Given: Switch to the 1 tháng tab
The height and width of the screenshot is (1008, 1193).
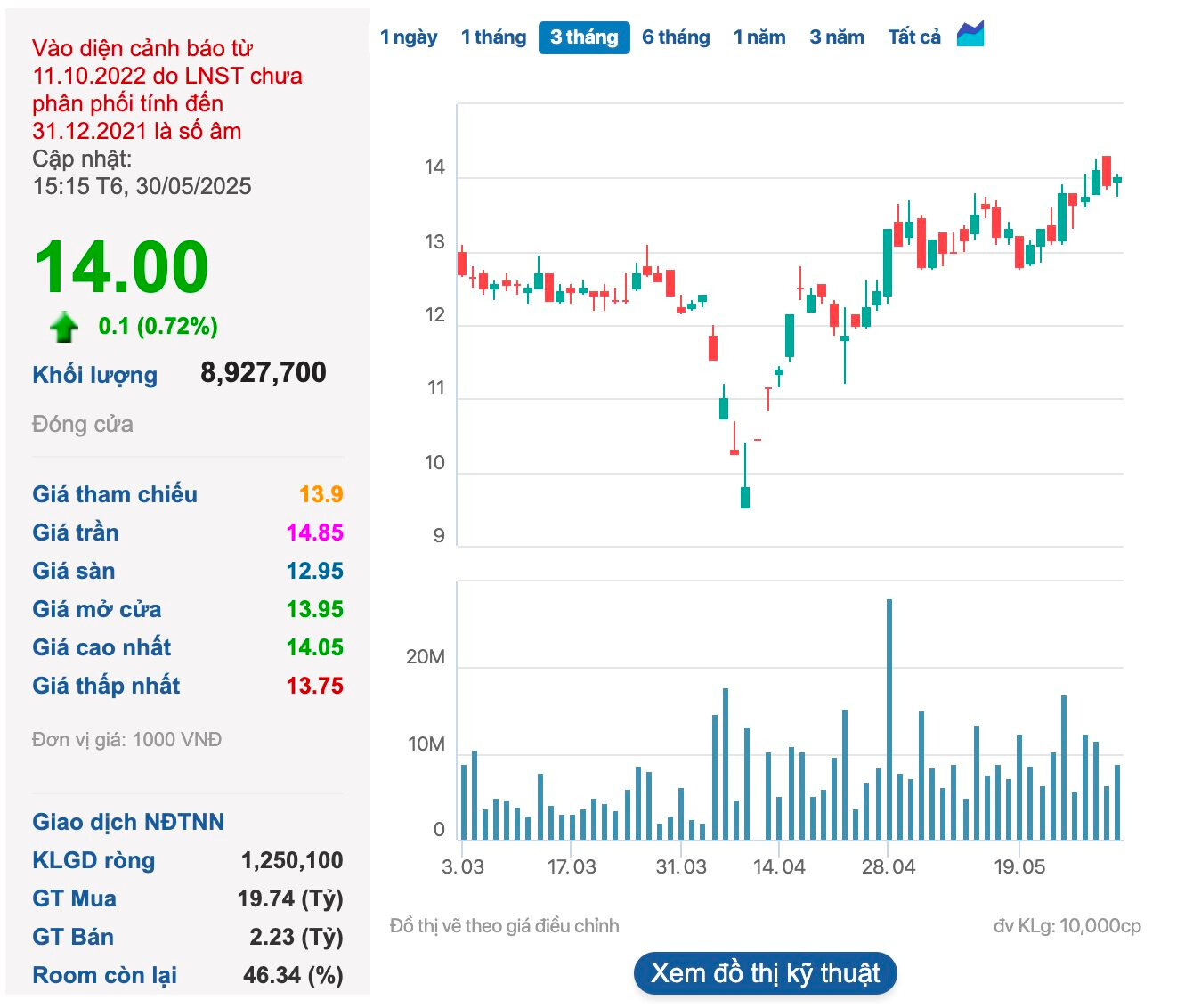Looking at the screenshot, I should pyautogui.click(x=493, y=37).
